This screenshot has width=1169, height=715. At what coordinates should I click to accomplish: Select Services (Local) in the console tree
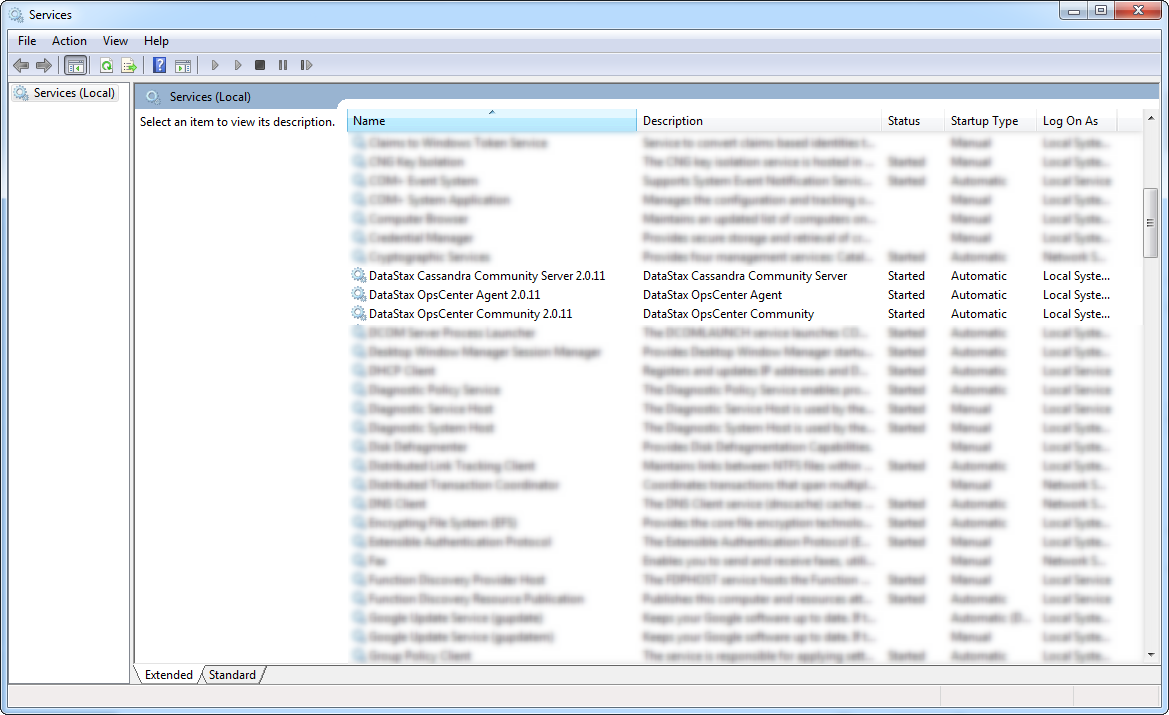[74, 93]
